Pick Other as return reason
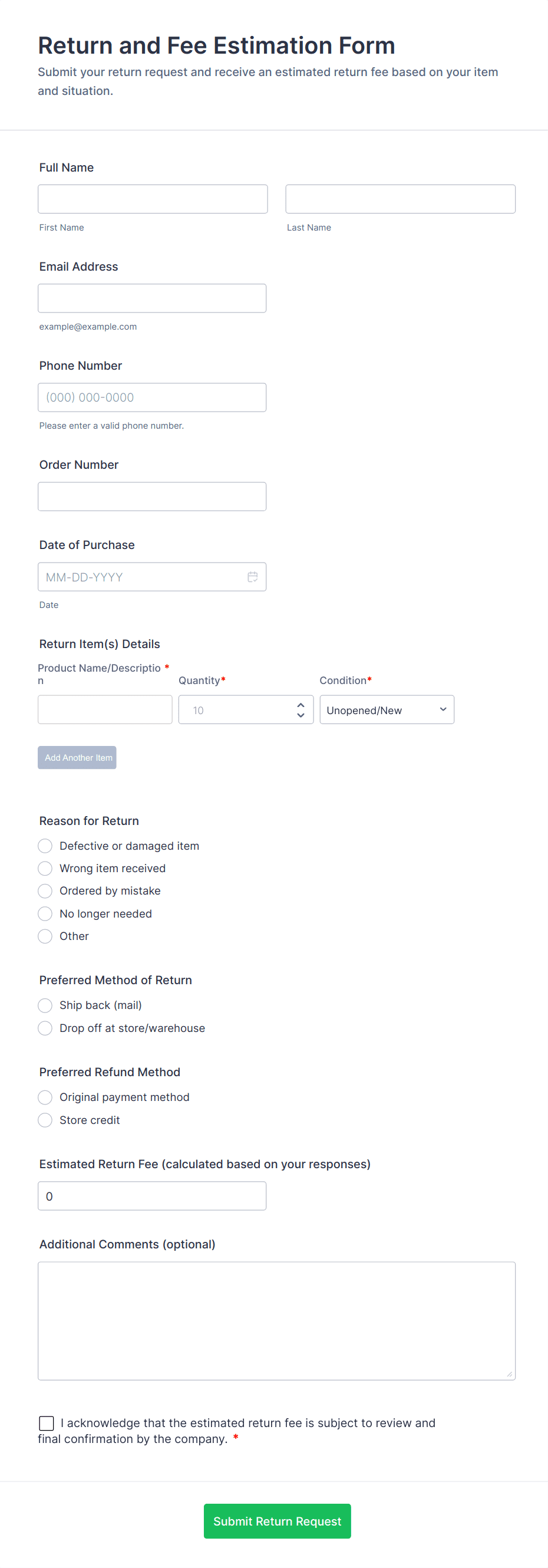The height and width of the screenshot is (1568, 548). pyautogui.click(x=45, y=936)
